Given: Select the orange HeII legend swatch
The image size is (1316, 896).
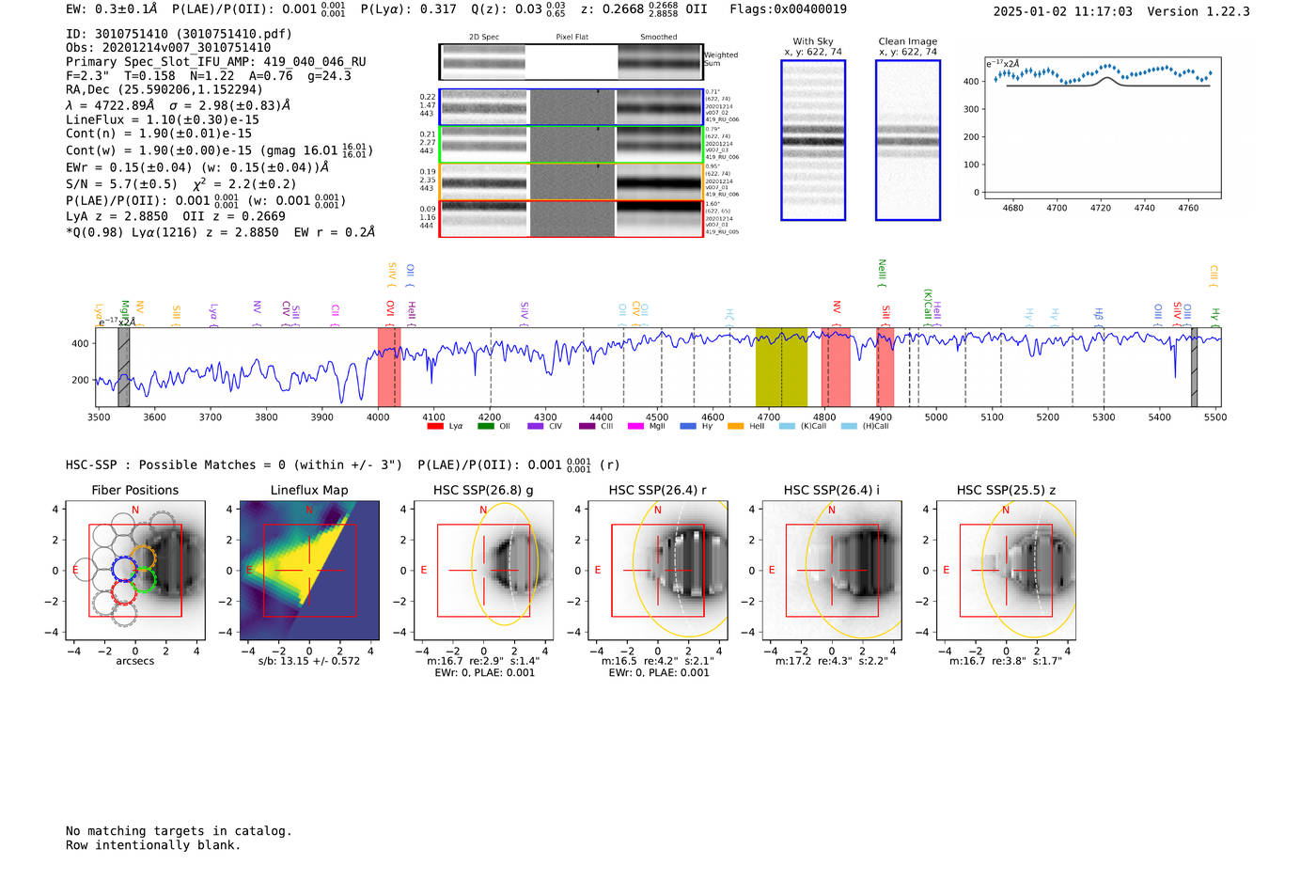Looking at the screenshot, I should coord(736,426).
